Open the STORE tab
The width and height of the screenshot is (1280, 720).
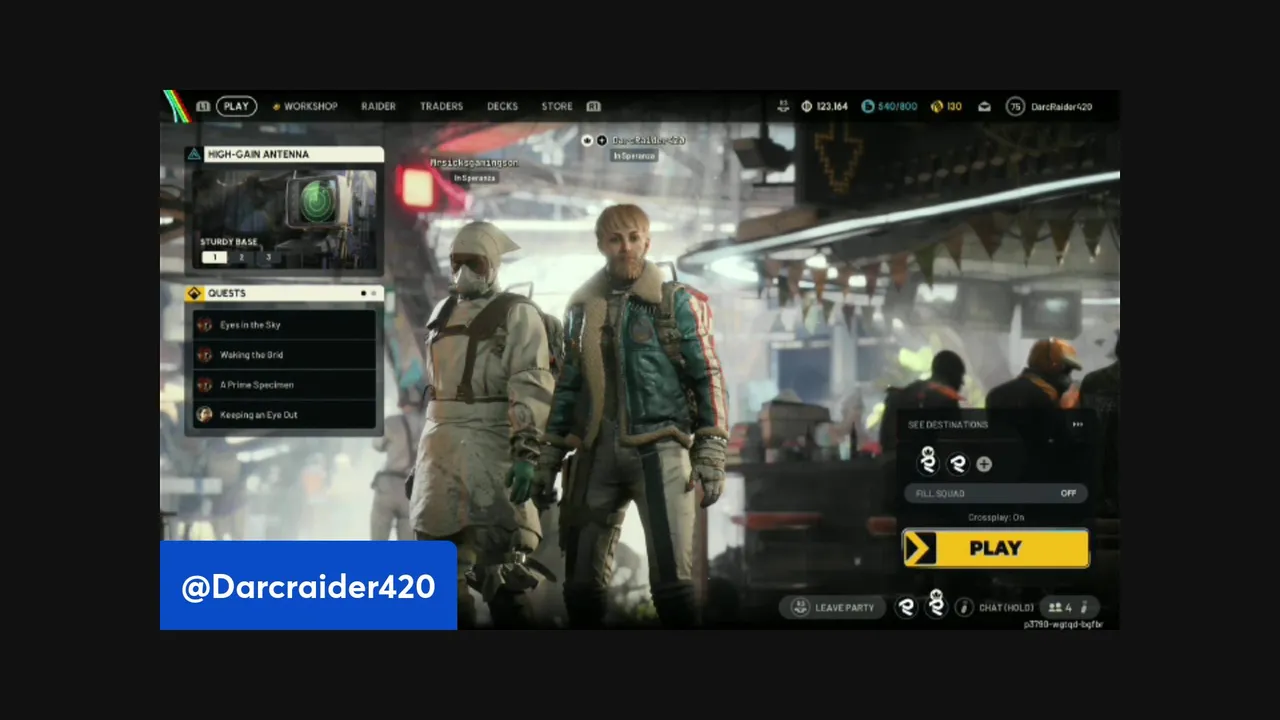pos(557,106)
